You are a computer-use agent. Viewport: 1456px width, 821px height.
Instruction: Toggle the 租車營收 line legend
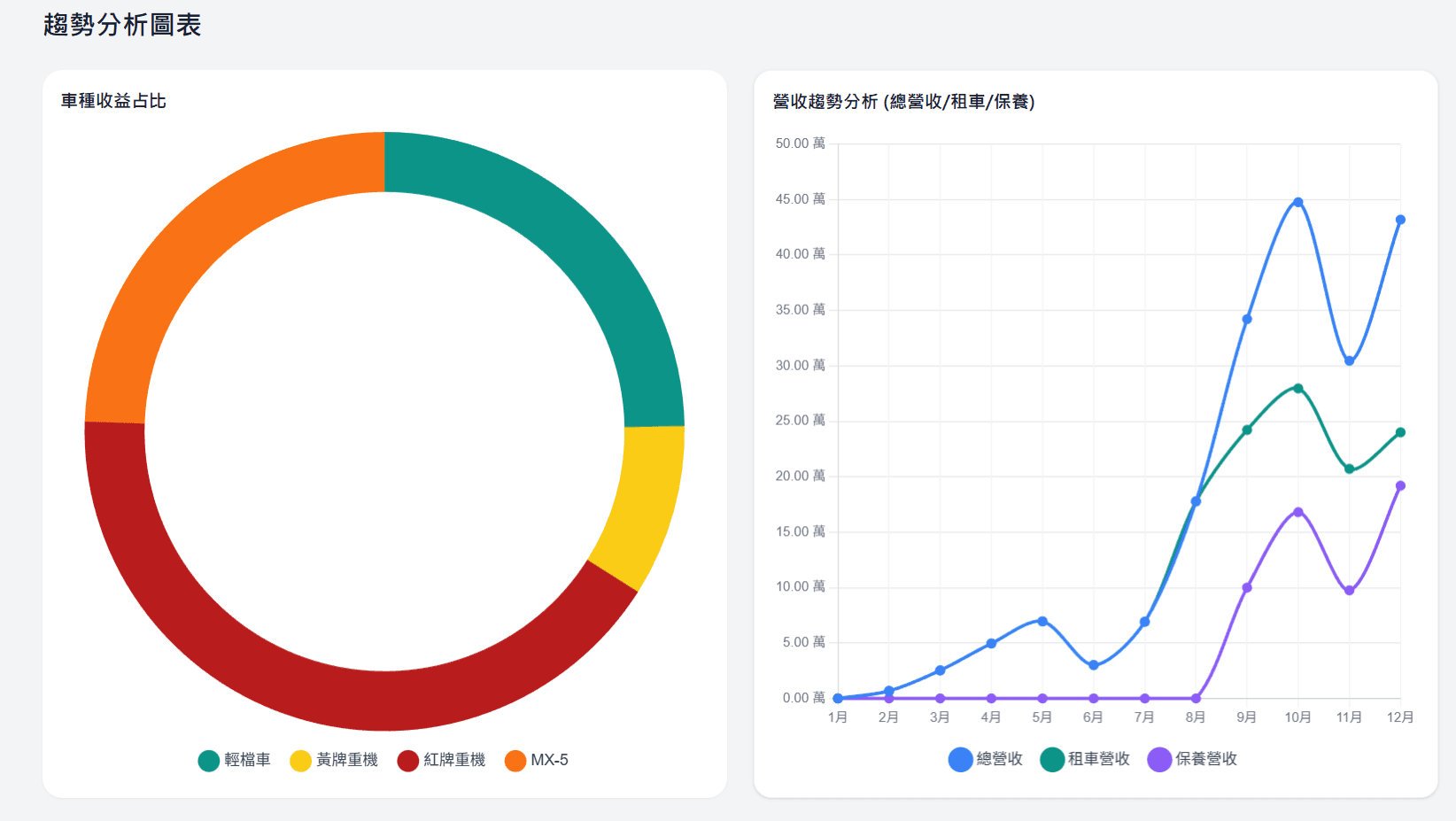(1086, 759)
